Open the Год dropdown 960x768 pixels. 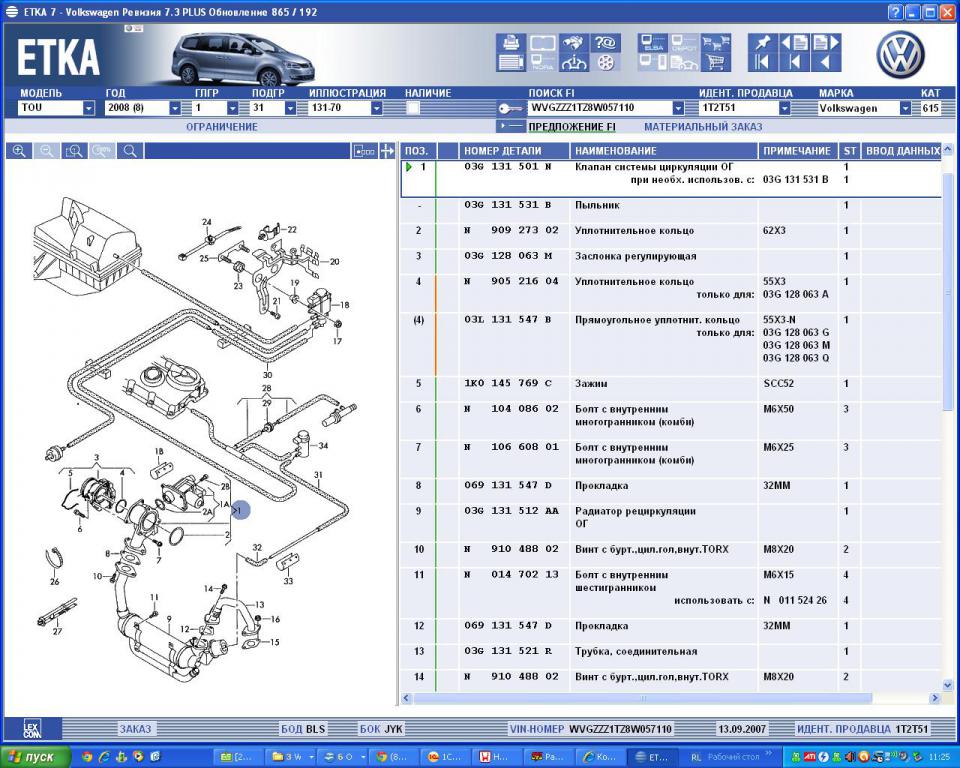click(175, 108)
